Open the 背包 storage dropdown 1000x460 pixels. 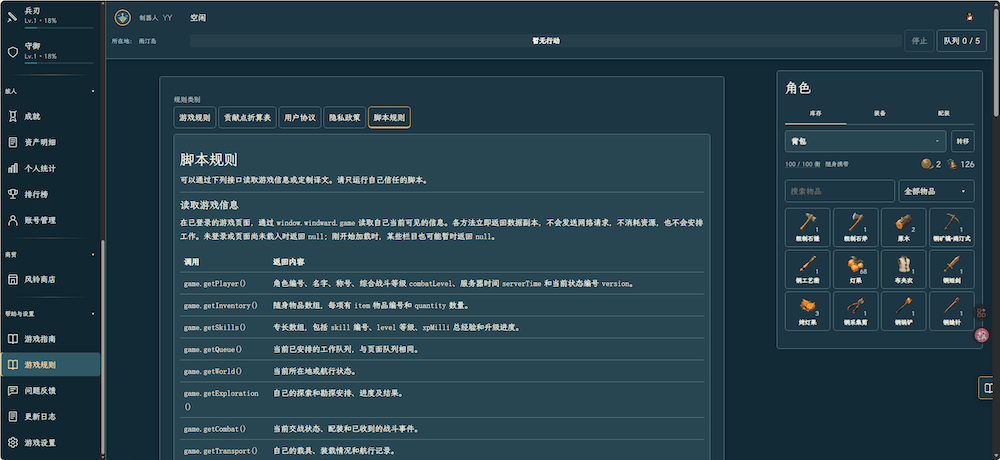point(865,141)
